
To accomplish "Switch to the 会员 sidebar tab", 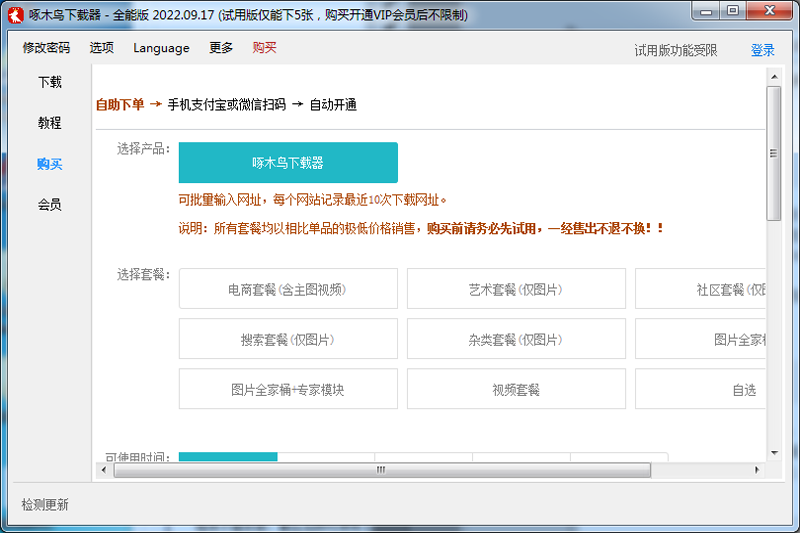I will [x=50, y=204].
